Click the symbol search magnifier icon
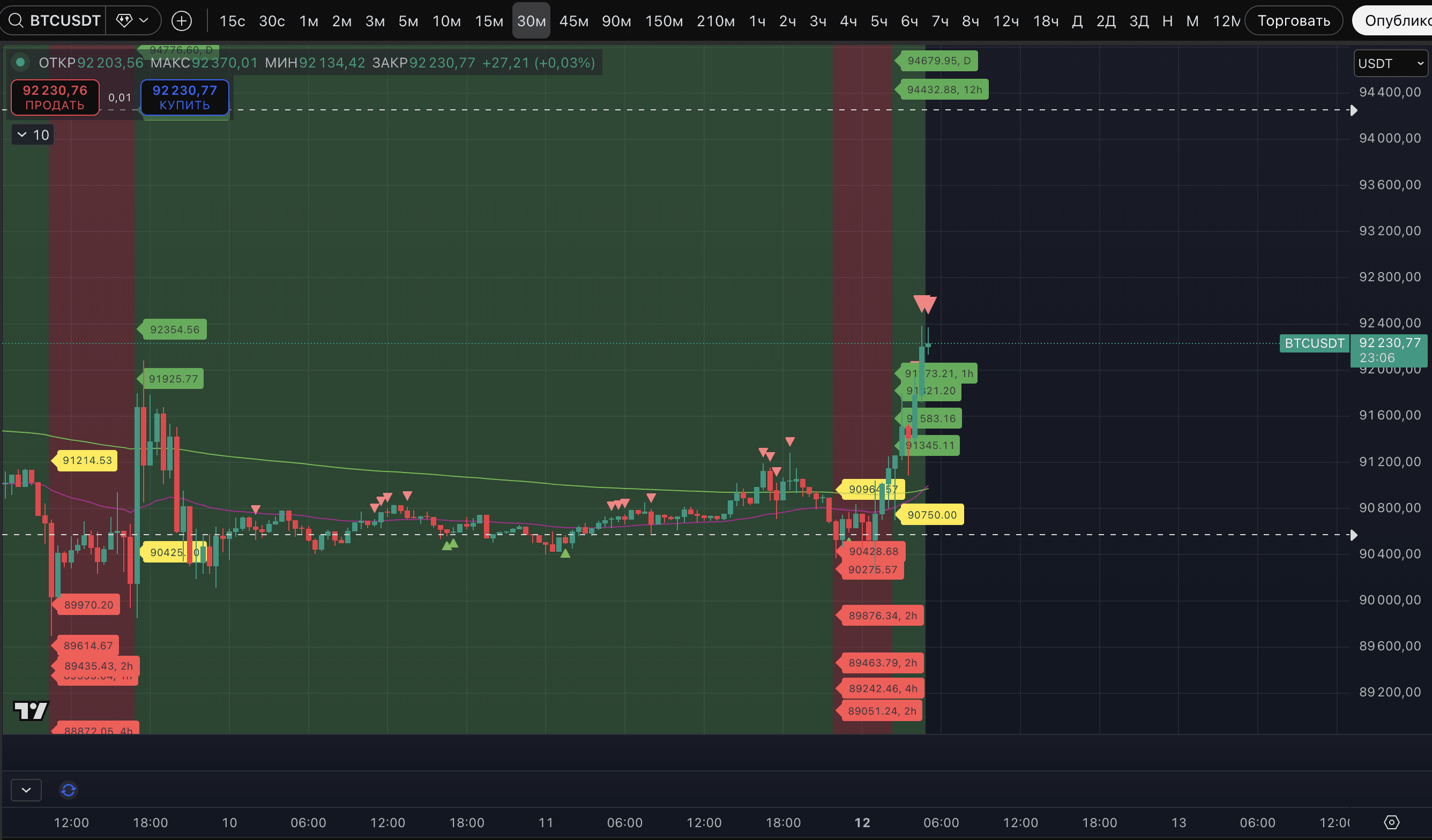 [16, 21]
